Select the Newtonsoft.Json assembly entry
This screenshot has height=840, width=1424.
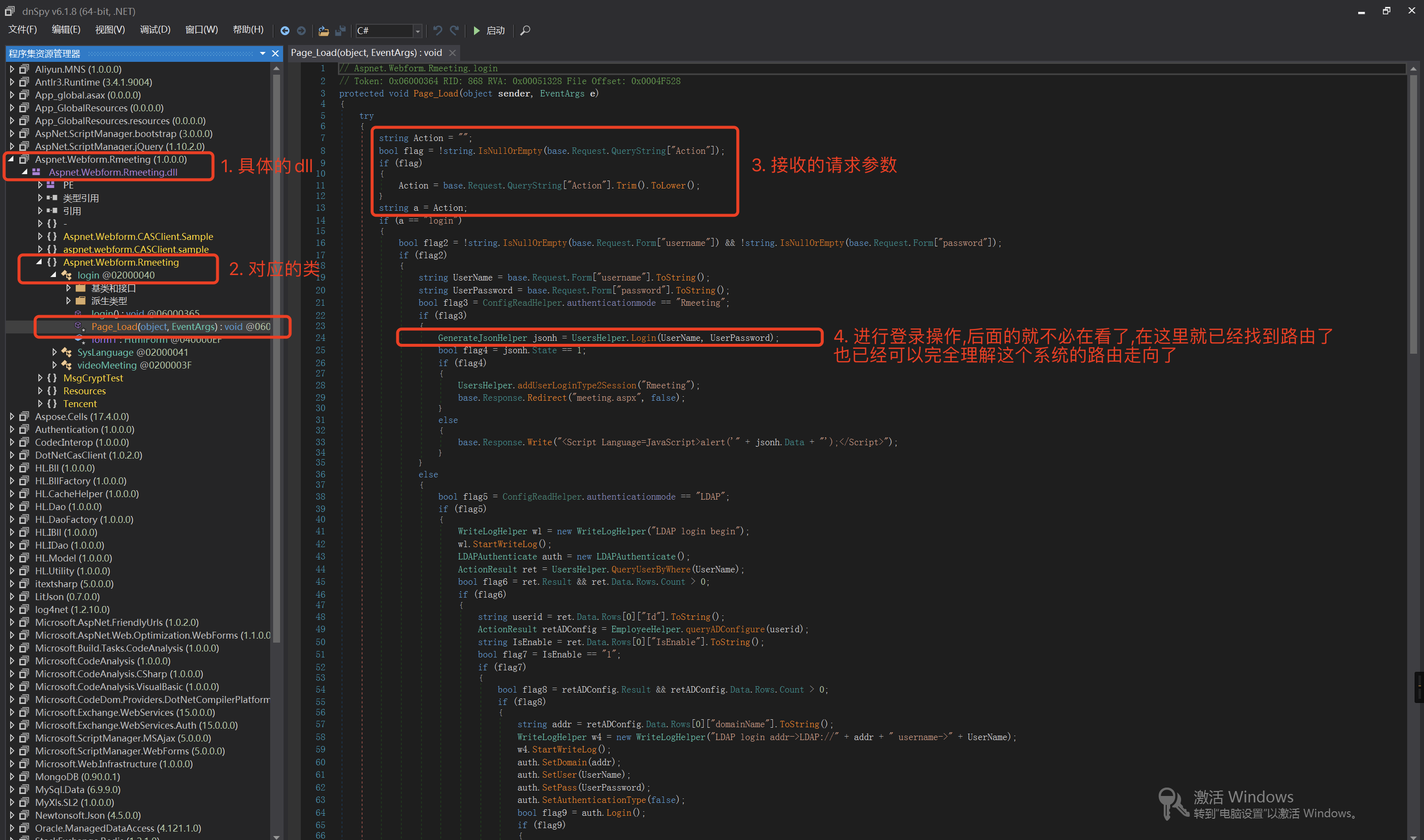(x=88, y=815)
